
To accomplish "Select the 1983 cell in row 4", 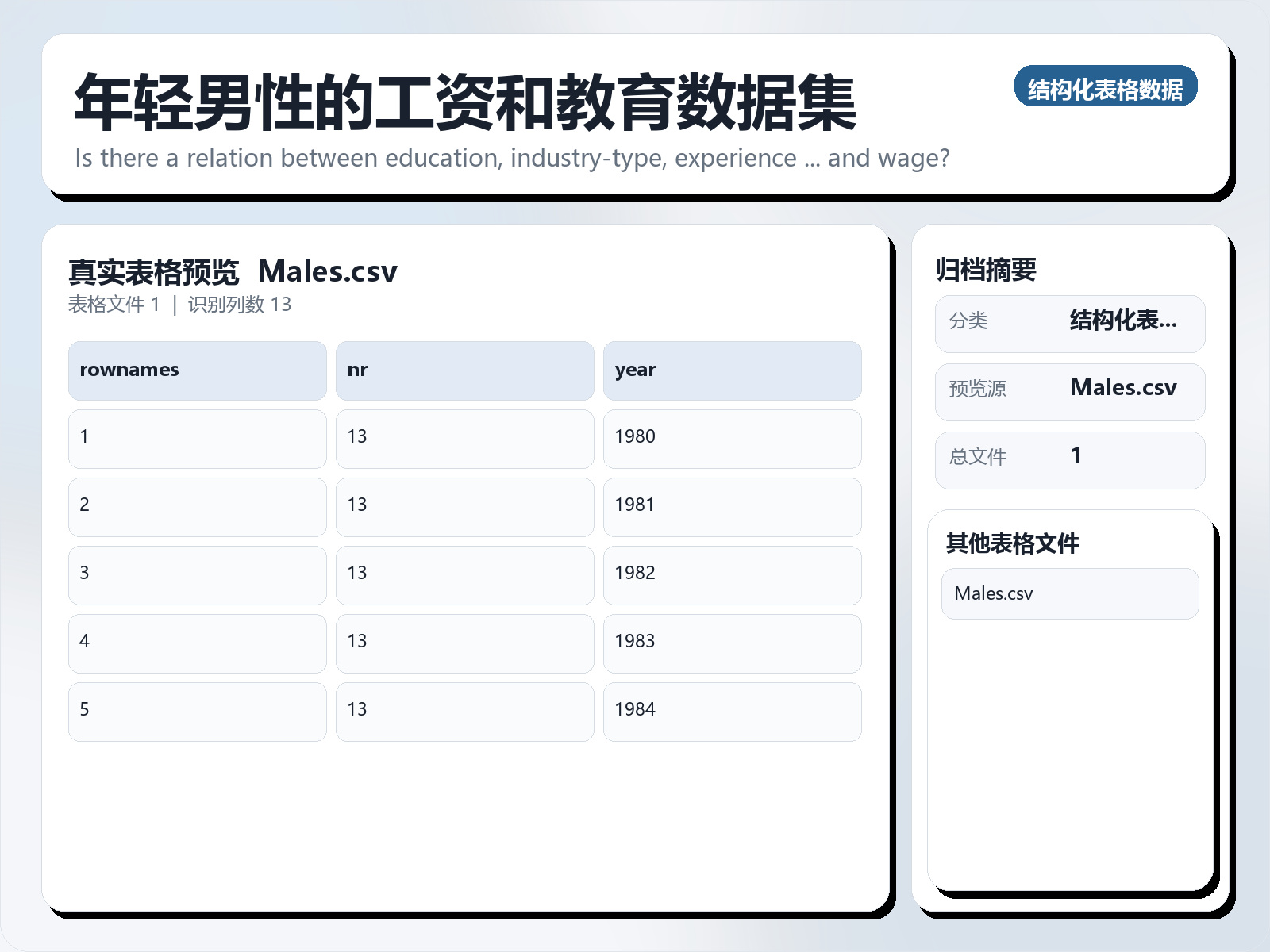I will tap(733, 643).
